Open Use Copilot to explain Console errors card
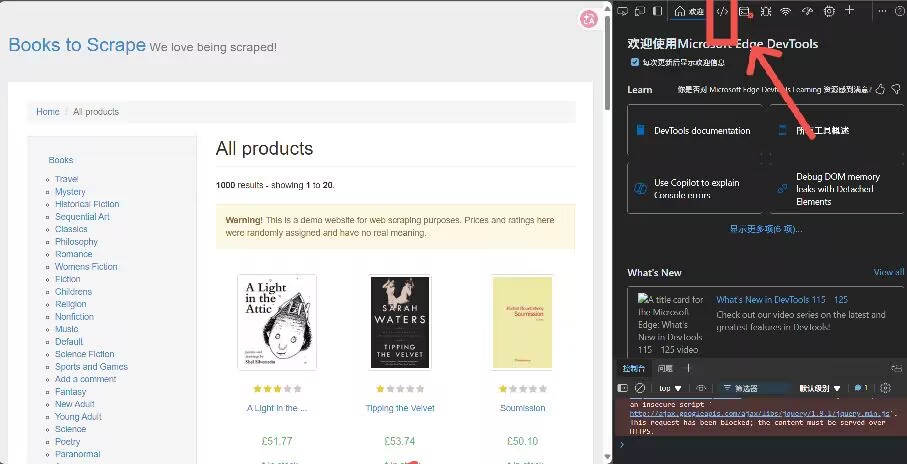This screenshot has width=907, height=464. tap(695, 189)
